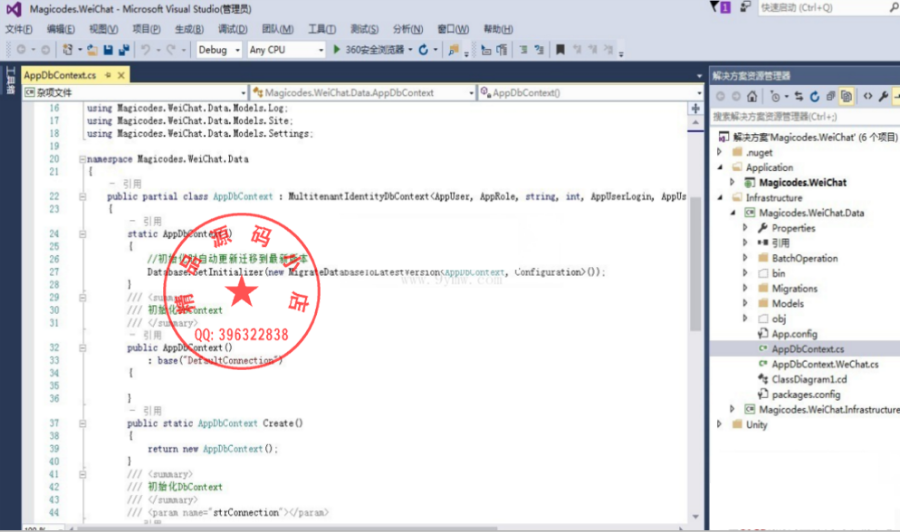Screen dimensions: 900x532
Task: Focus the Solution Explorer search box
Action: (x=805, y=117)
